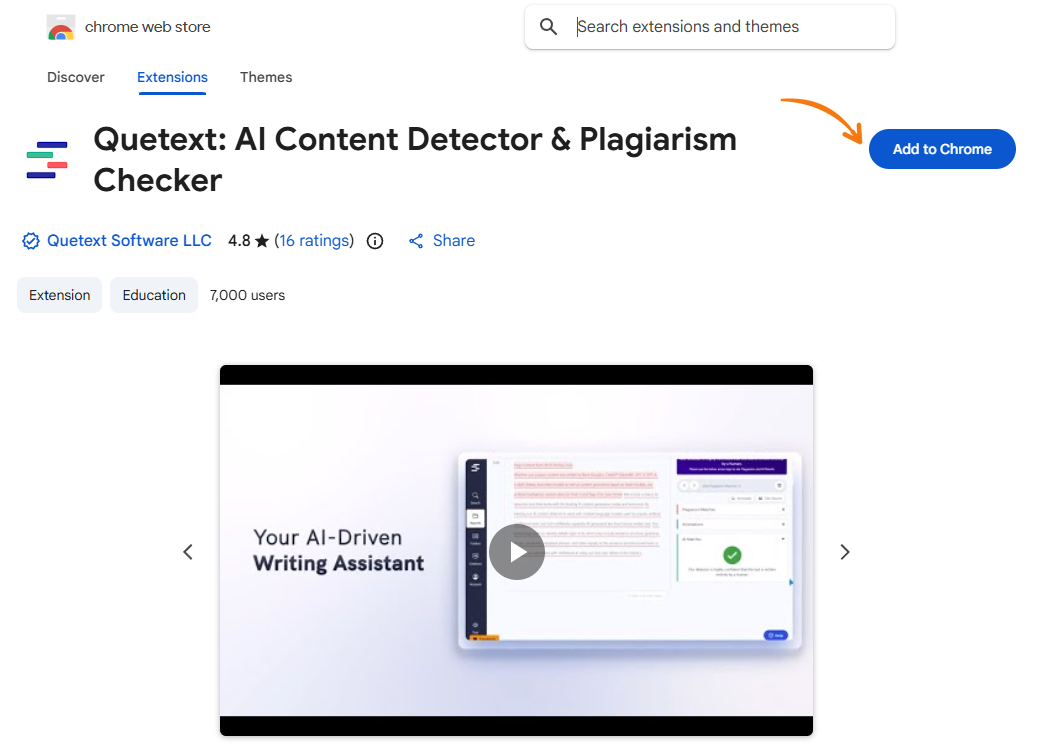The width and height of the screenshot is (1058, 753).
Task: Switch to the Extensions tab
Action: 172,78
